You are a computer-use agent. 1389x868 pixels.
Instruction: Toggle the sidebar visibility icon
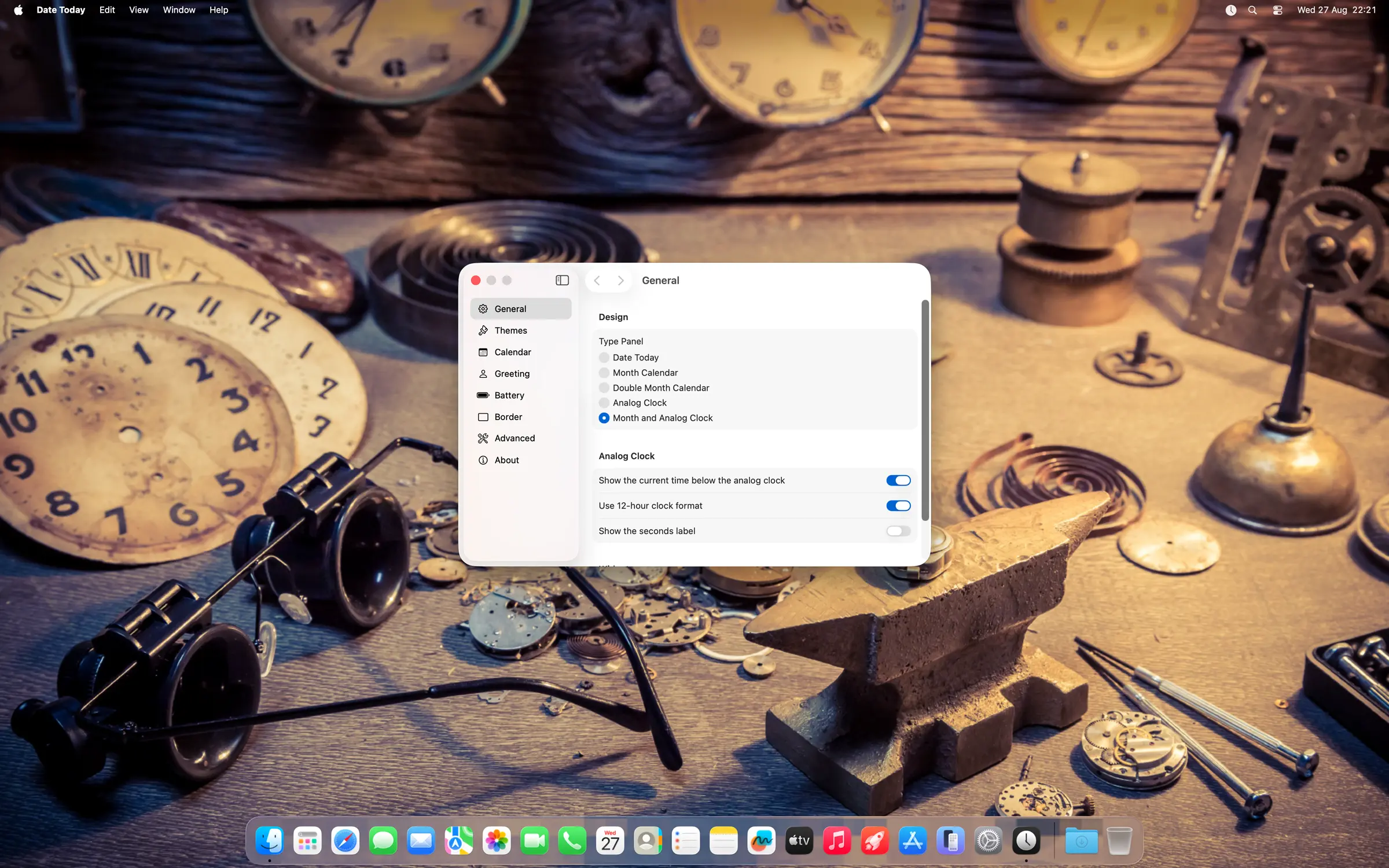tap(562, 280)
